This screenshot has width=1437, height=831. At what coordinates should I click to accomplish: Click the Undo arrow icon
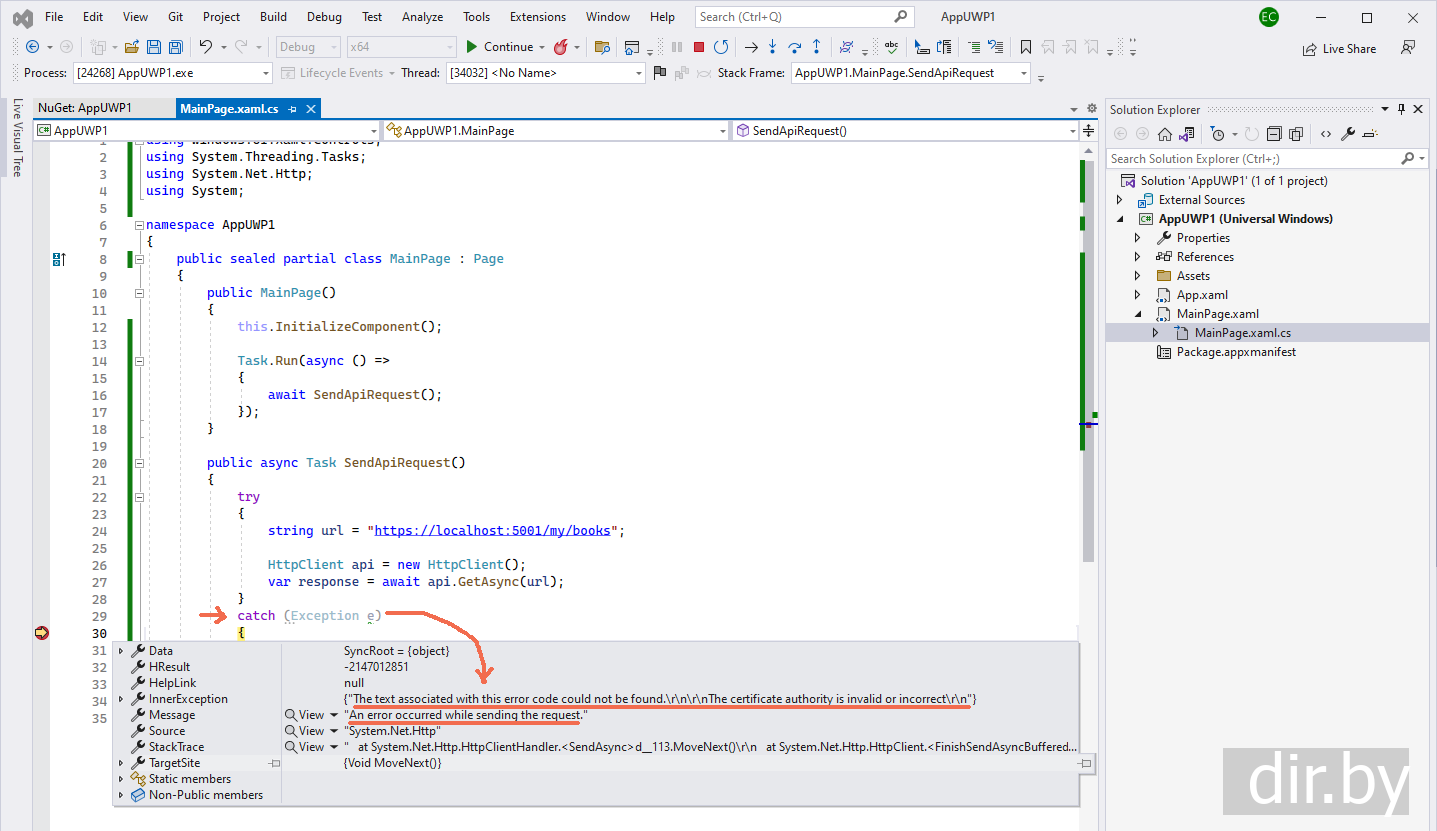[x=206, y=47]
